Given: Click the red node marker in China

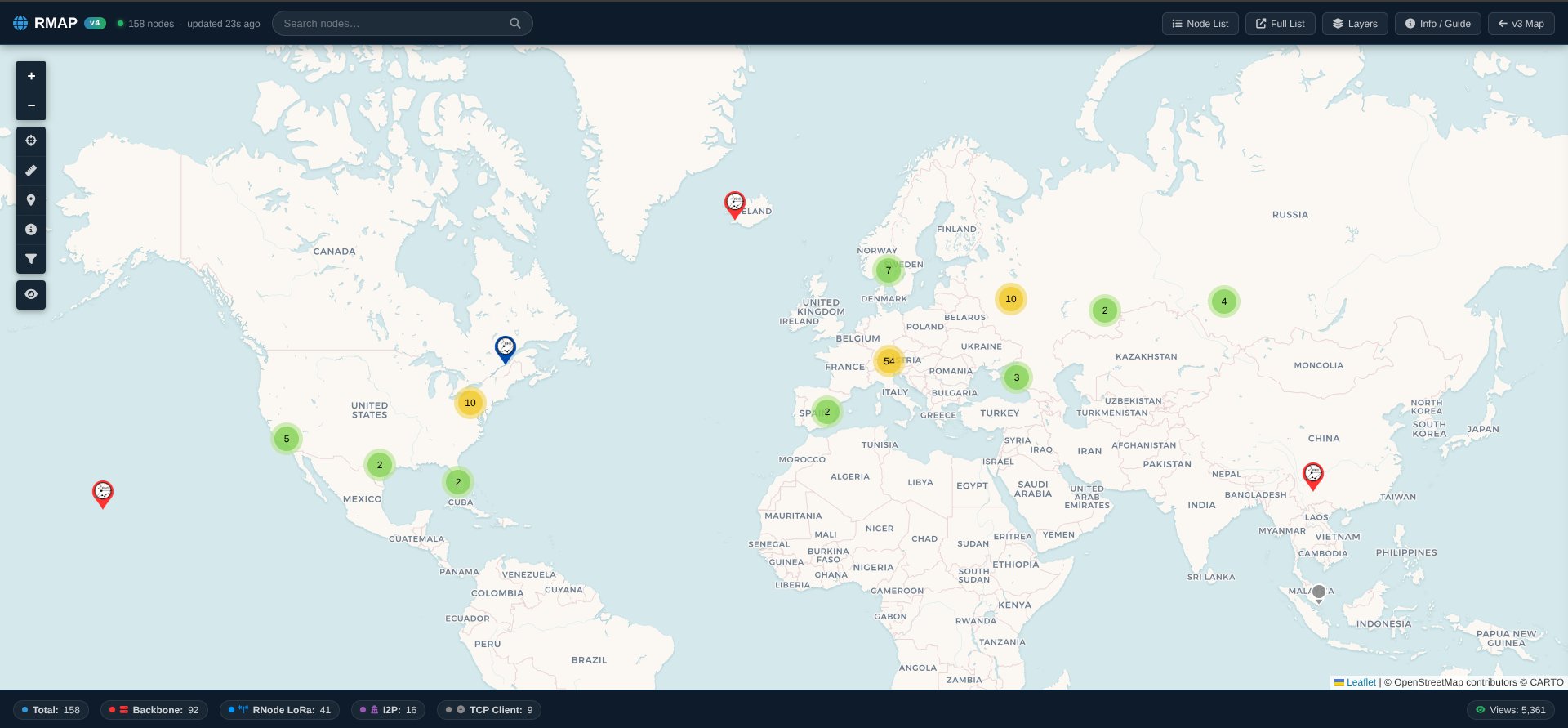Looking at the screenshot, I should 1313,476.
